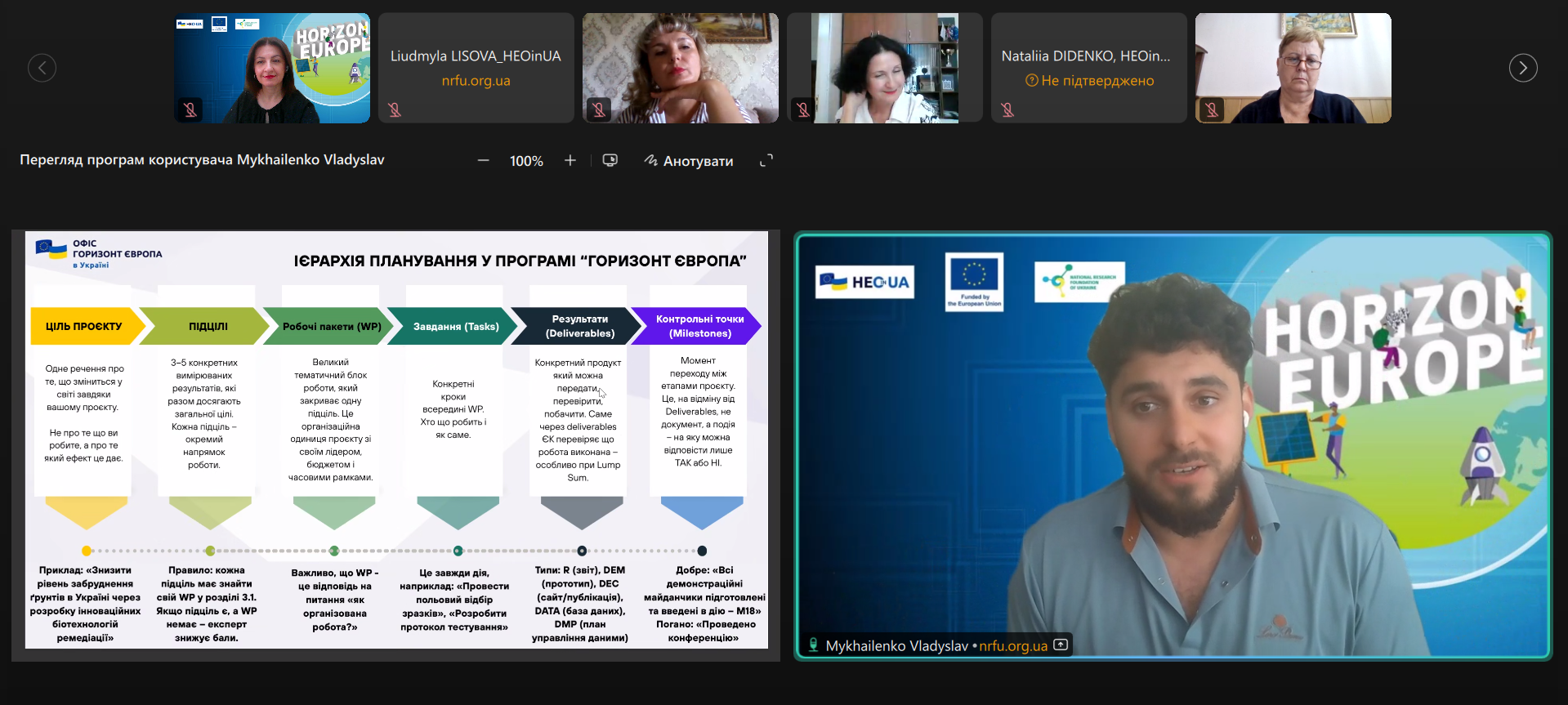
Task: Click the 'Правило: кожна підціль' text block
Action: (x=207, y=604)
